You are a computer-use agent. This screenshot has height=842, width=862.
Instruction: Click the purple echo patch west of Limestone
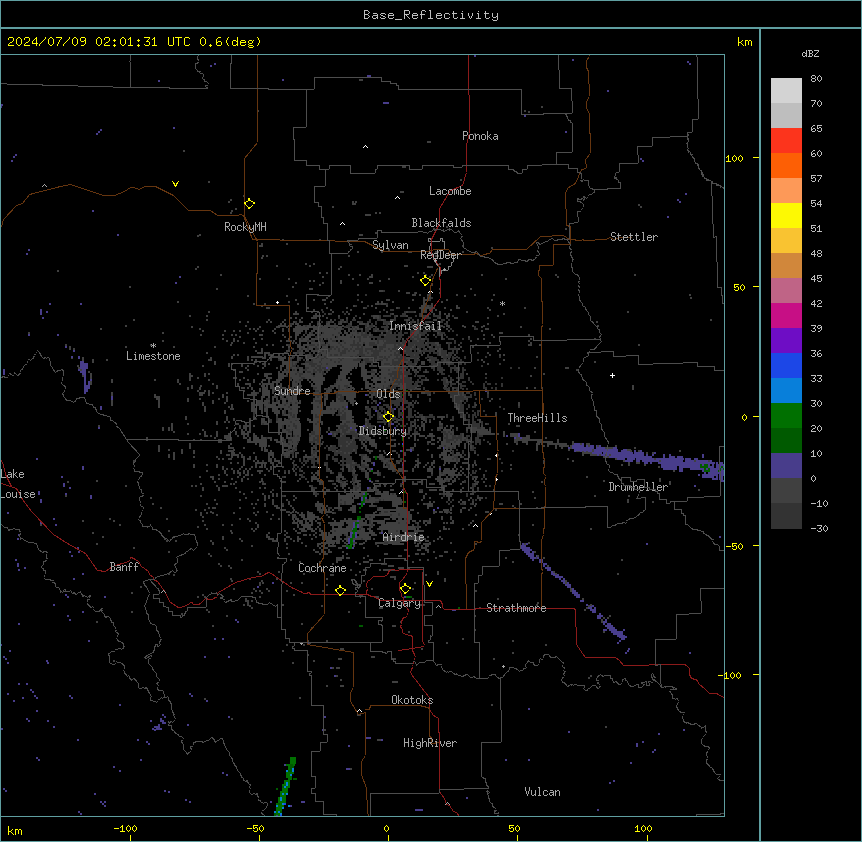pos(84,375)
